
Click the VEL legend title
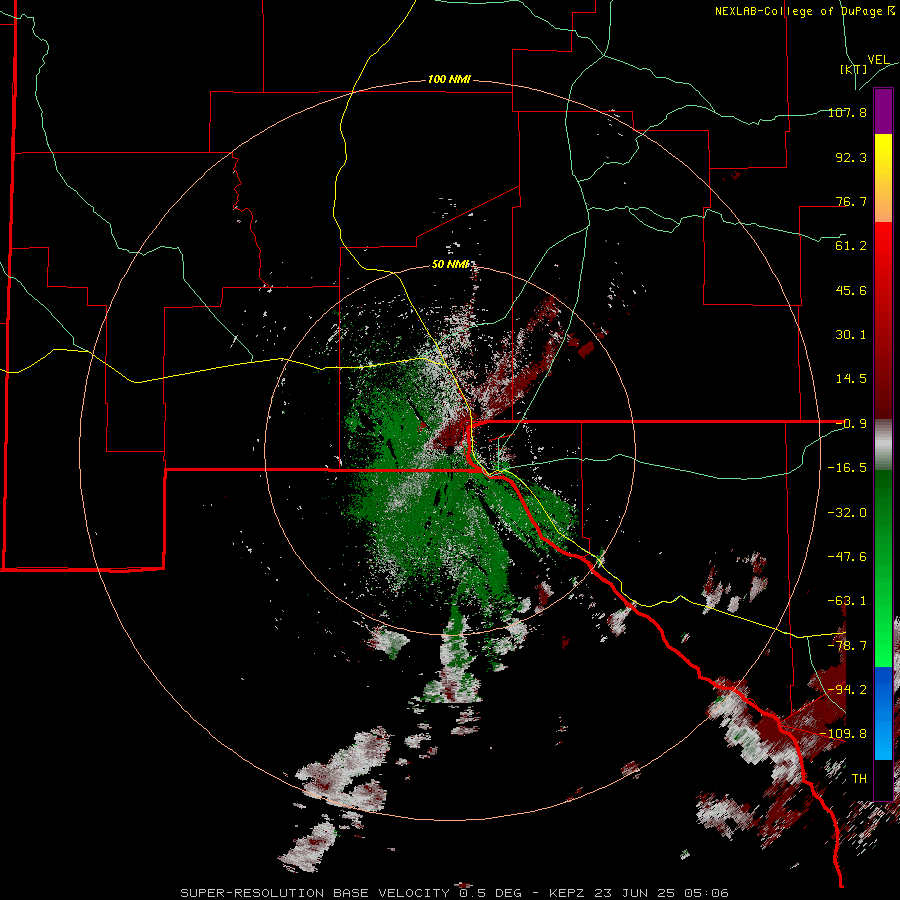point(878,60)
